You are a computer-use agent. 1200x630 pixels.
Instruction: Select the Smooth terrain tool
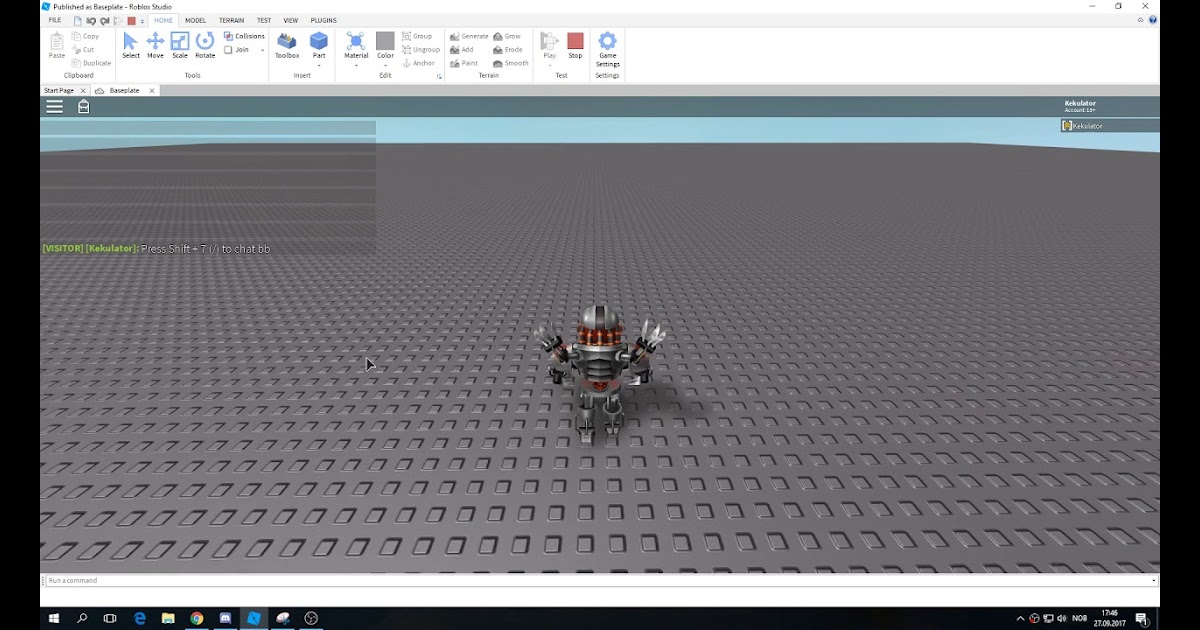511,63
